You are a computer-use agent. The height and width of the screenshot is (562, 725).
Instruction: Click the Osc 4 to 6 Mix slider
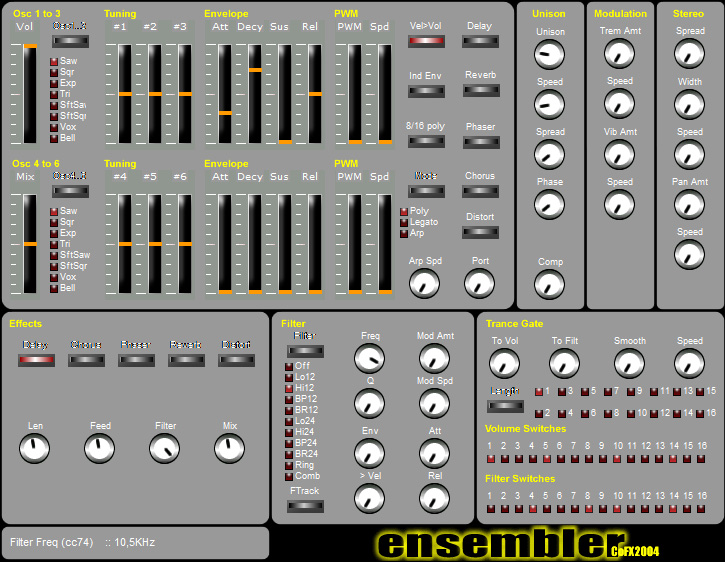pos(30,244)
